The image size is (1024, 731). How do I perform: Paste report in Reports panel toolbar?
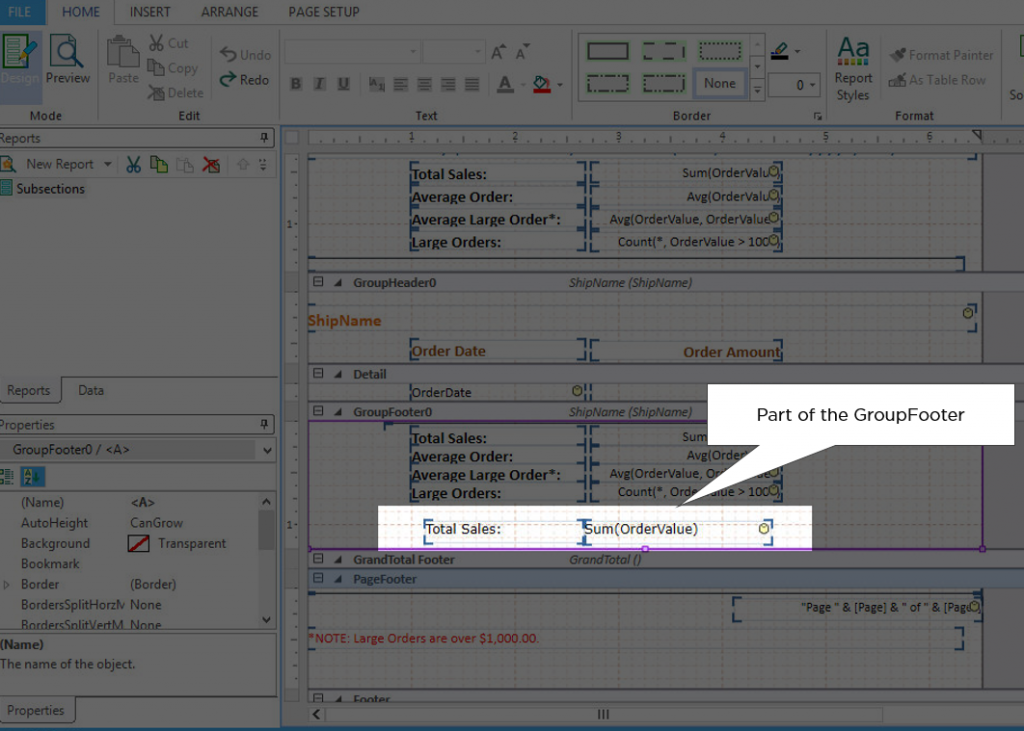[185, 165]
